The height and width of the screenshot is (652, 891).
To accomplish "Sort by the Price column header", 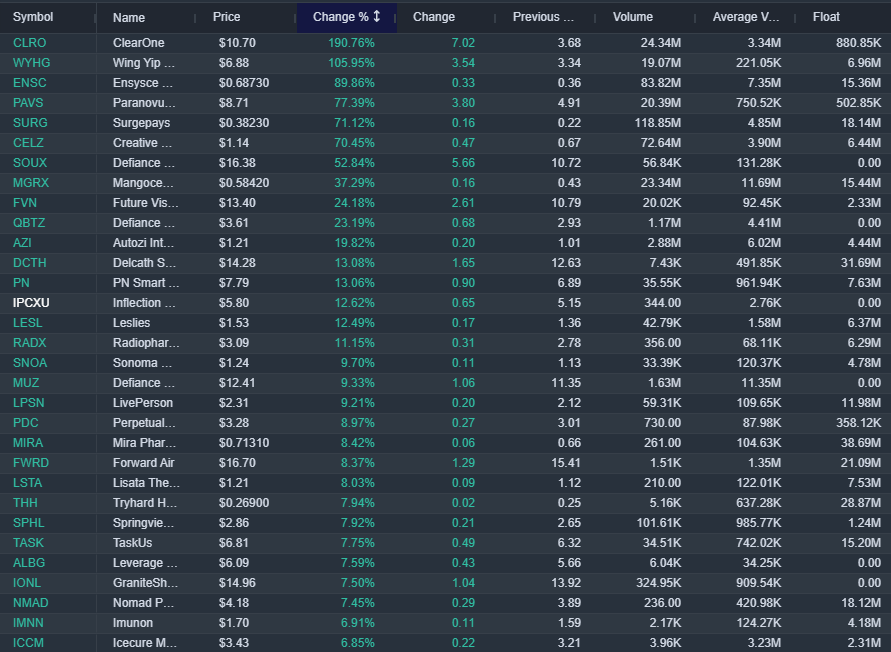I will (x=226, y=17).
